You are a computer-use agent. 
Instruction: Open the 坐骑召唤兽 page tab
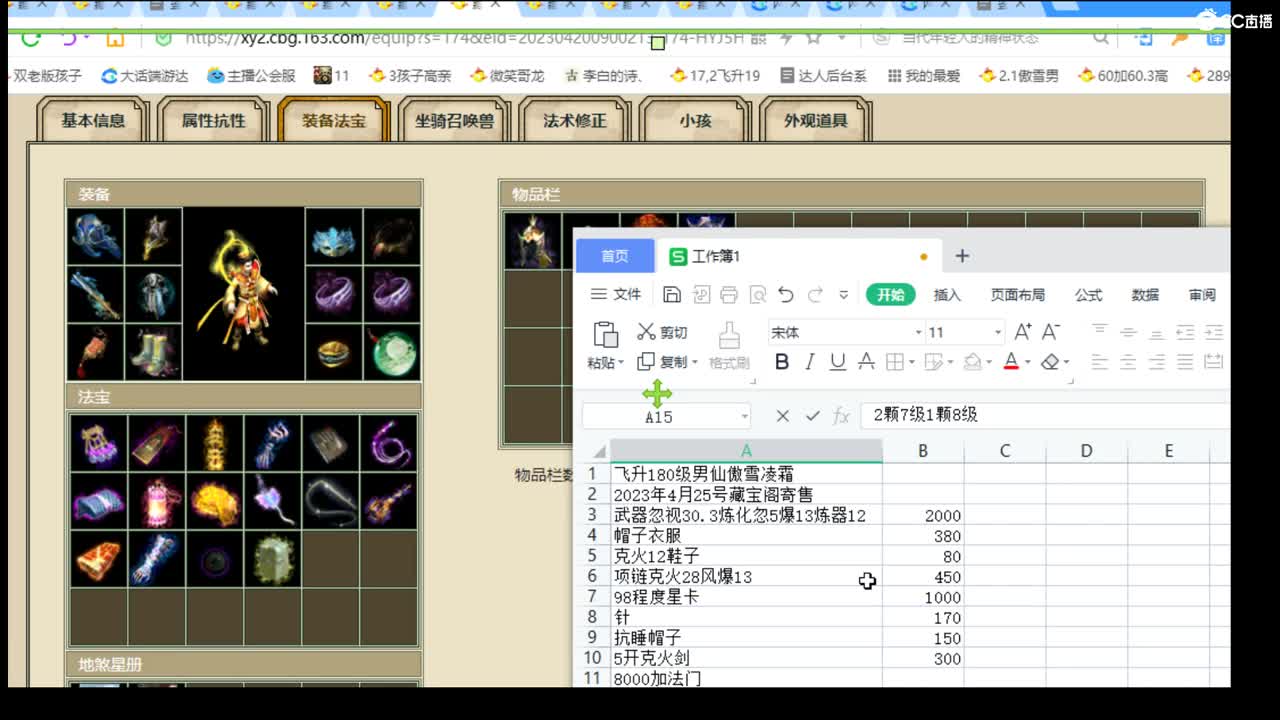point(454,120)
